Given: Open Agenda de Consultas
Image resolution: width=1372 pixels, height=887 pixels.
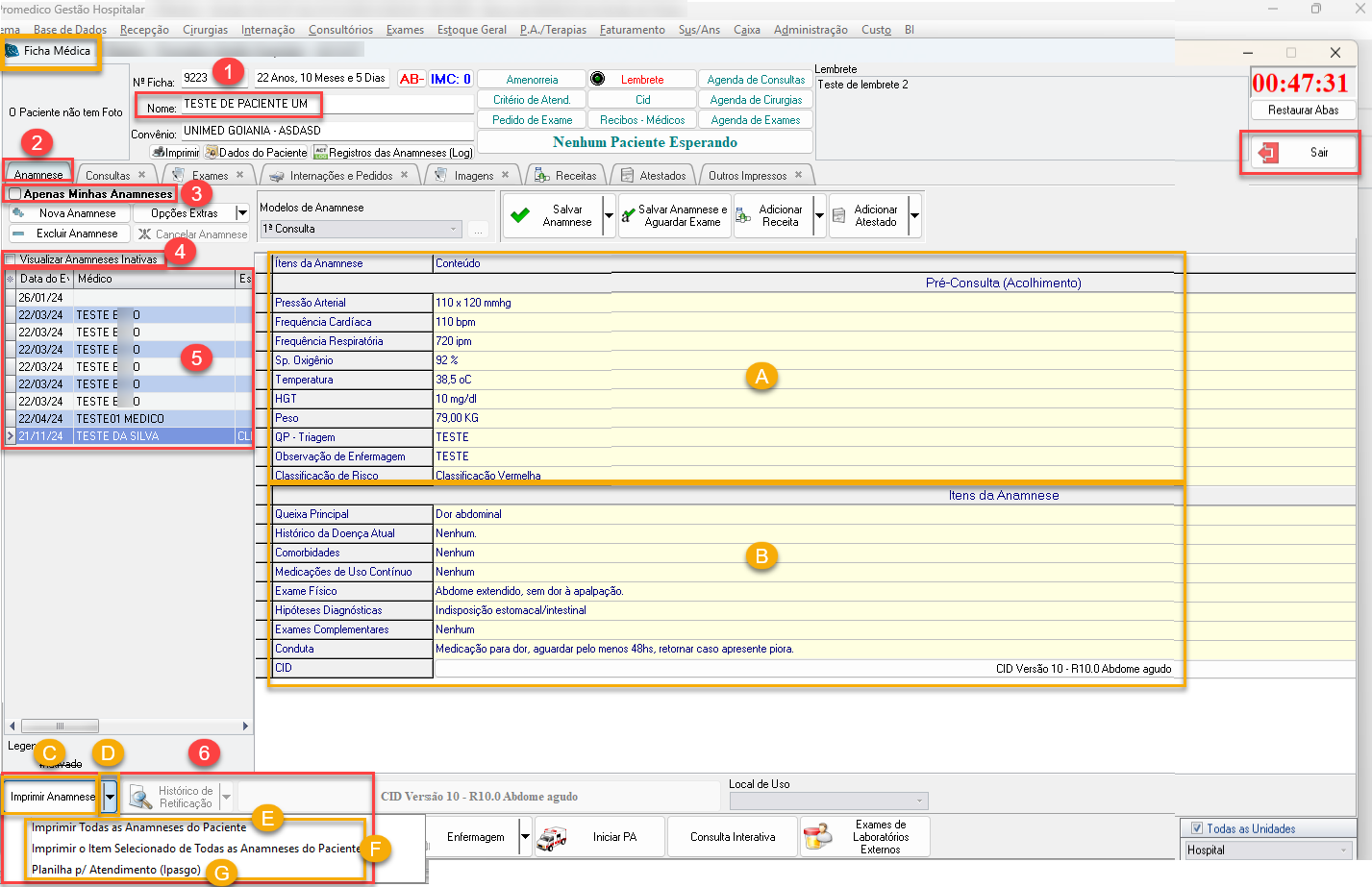Looking at the screenshot, I should tap(756, 80).
